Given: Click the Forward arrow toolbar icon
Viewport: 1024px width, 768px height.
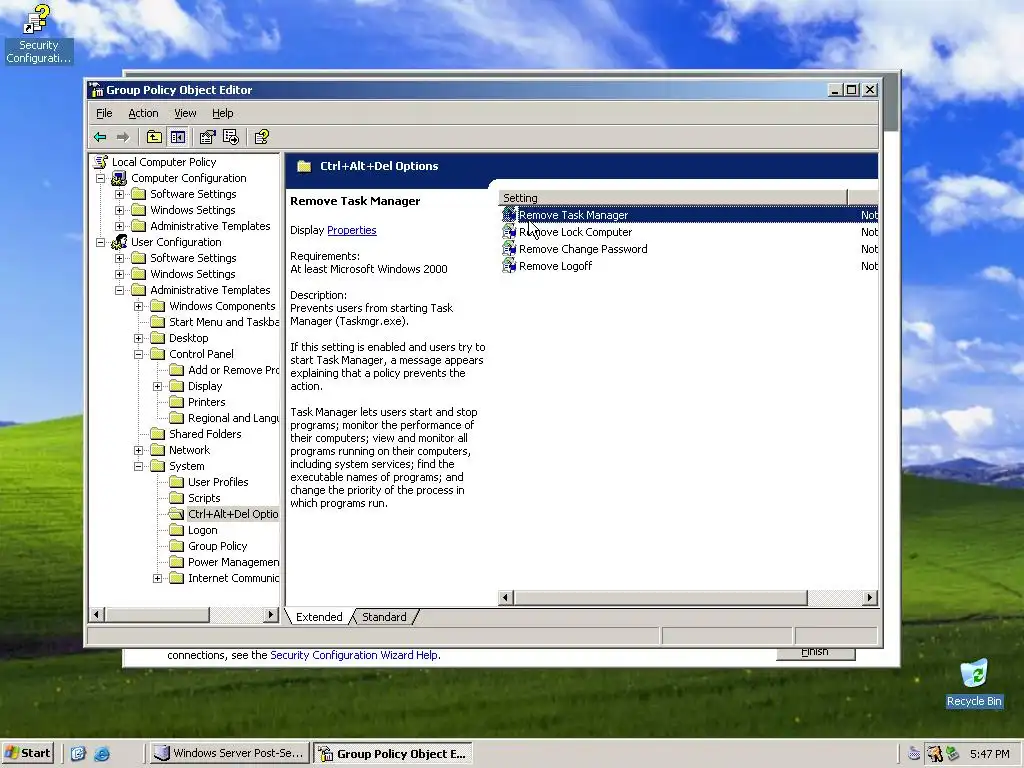Looking at the screenshot, I should [123, 137].
